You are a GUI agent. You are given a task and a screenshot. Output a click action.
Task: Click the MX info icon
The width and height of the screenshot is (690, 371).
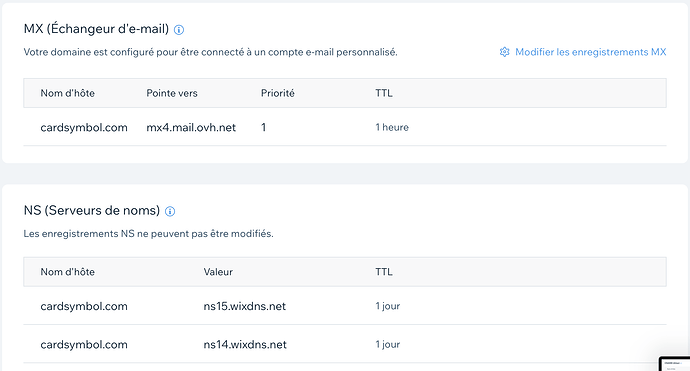click(179, 30)
